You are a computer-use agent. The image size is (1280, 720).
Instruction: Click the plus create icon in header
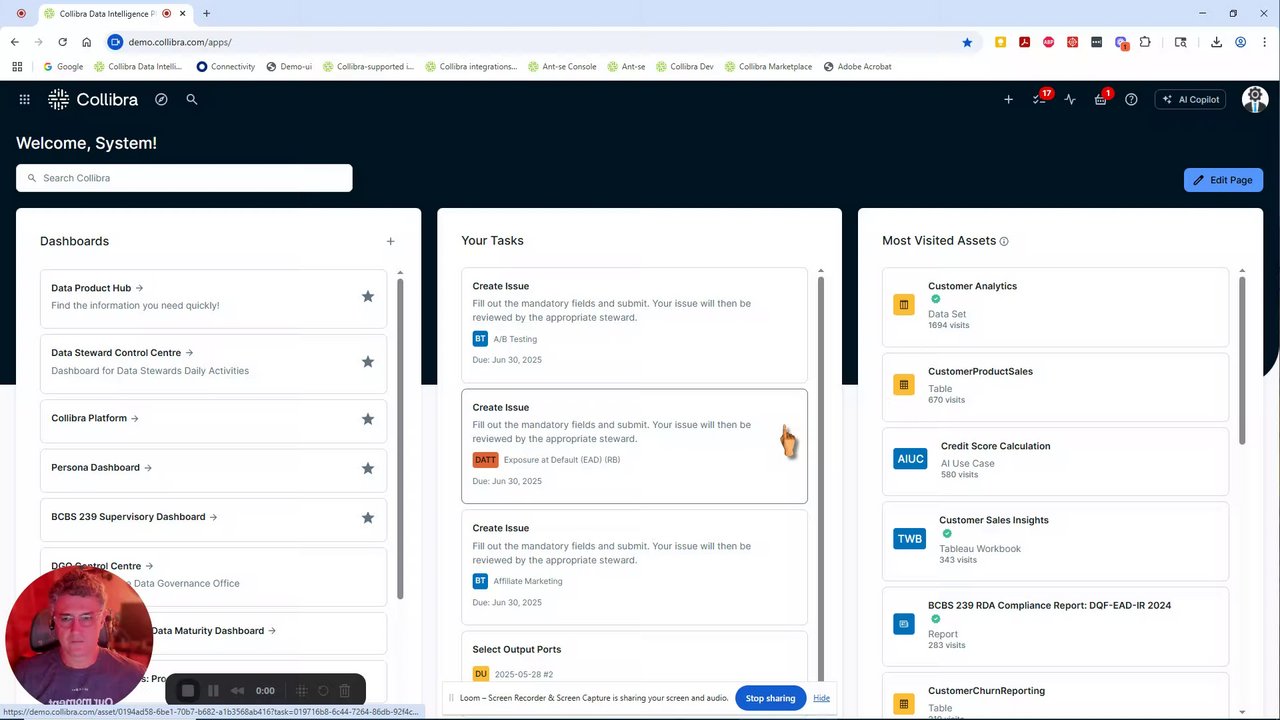(1008, 99)
